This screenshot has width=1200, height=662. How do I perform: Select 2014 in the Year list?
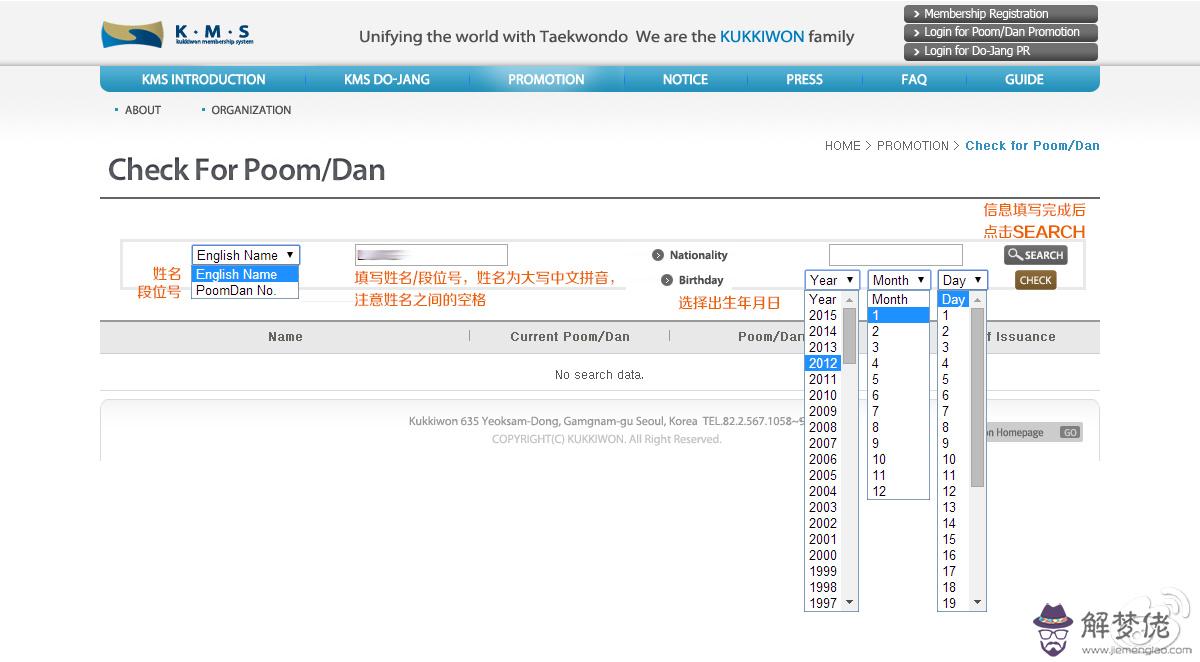823,331
